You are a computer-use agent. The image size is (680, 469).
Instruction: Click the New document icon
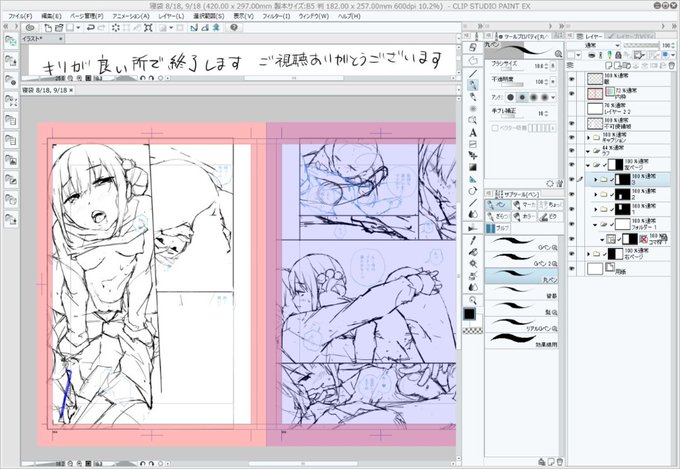(x=48, y=28)
